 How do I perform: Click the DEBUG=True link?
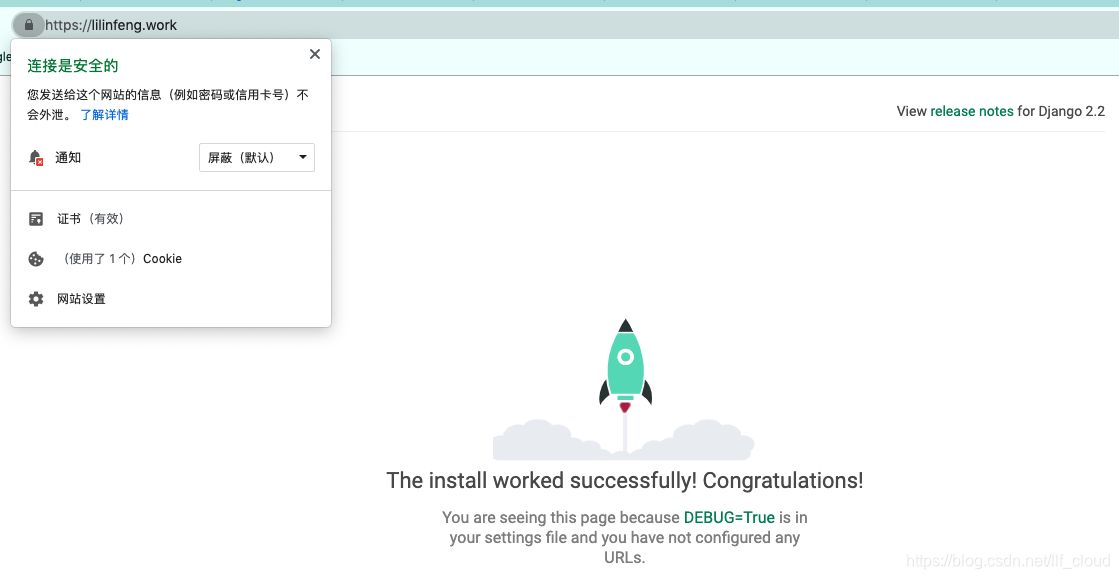(729, 518)
